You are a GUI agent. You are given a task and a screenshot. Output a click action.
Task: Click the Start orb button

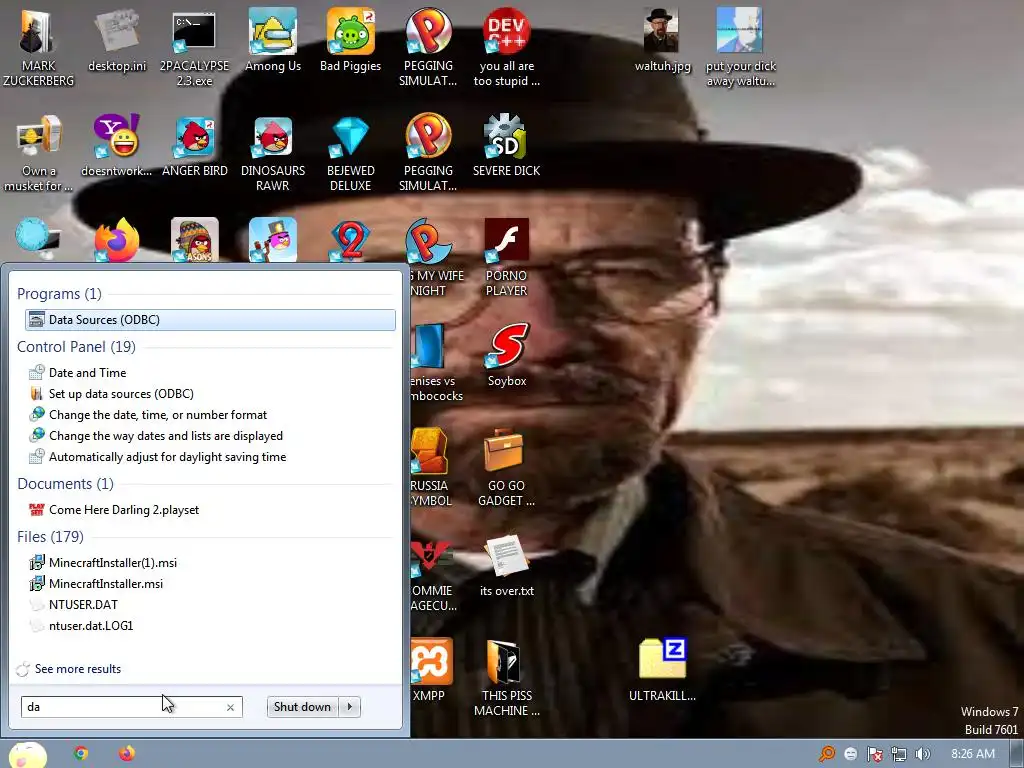point(28,755)
